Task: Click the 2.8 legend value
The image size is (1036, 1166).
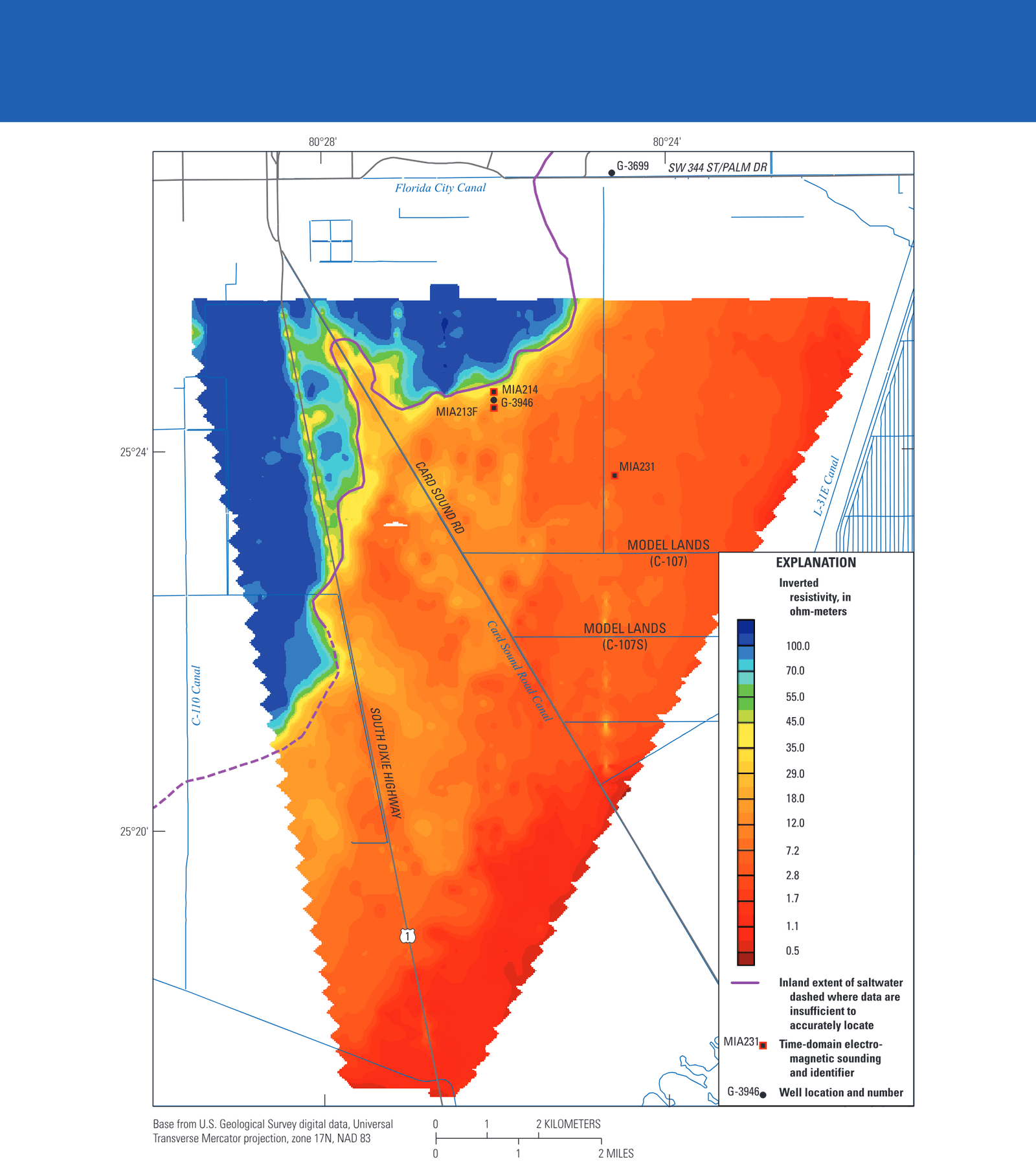Action: [x=793, y=876]
